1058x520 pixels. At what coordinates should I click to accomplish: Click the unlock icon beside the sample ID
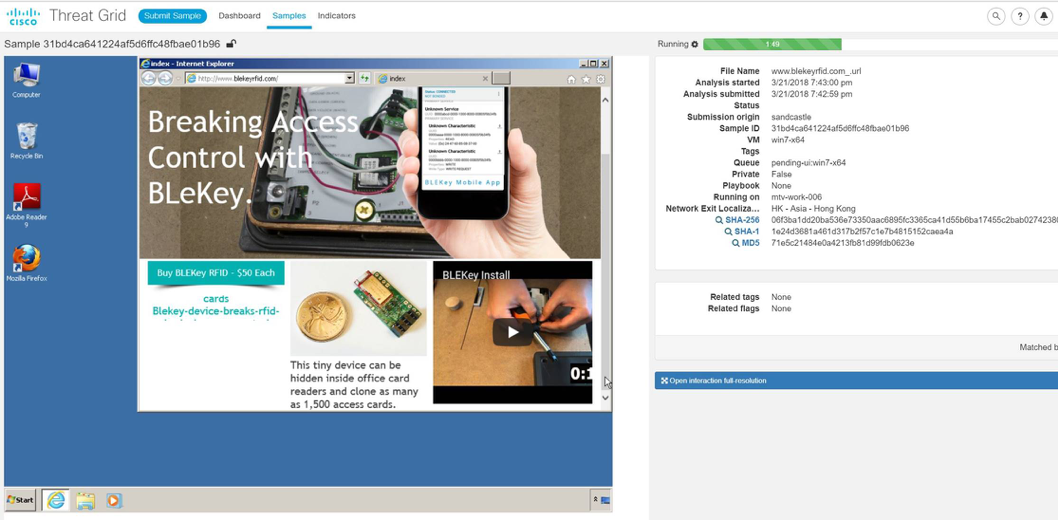(231, 44)
